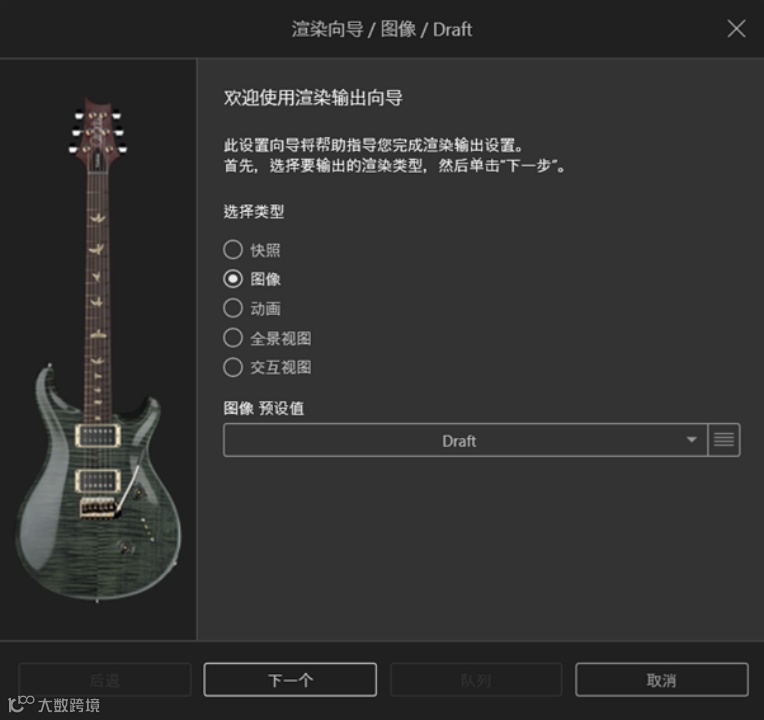Click the guitar preview thumbnail
The image size is (764, 720).
coord(98,349)
